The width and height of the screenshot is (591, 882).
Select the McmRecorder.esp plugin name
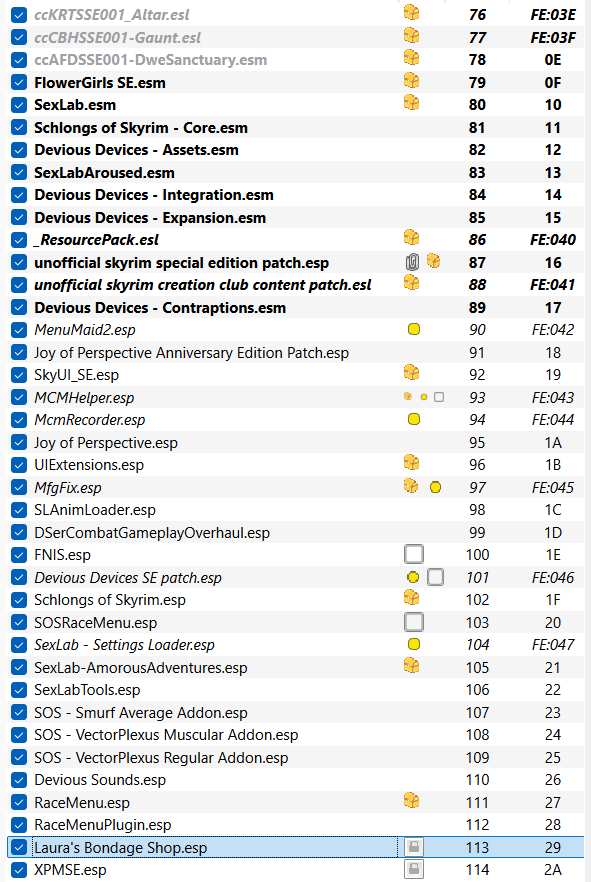[89, 420]
